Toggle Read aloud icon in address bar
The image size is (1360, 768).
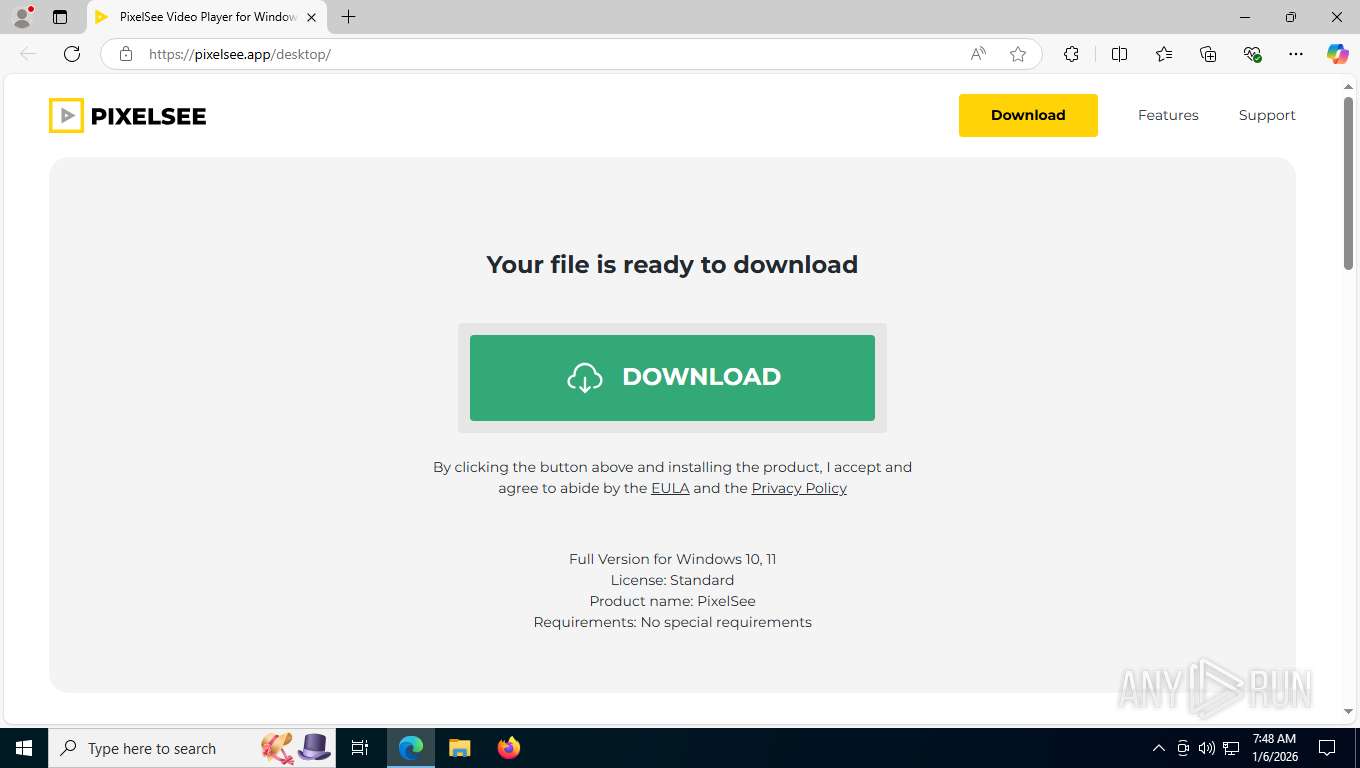(x=978, y=54)
